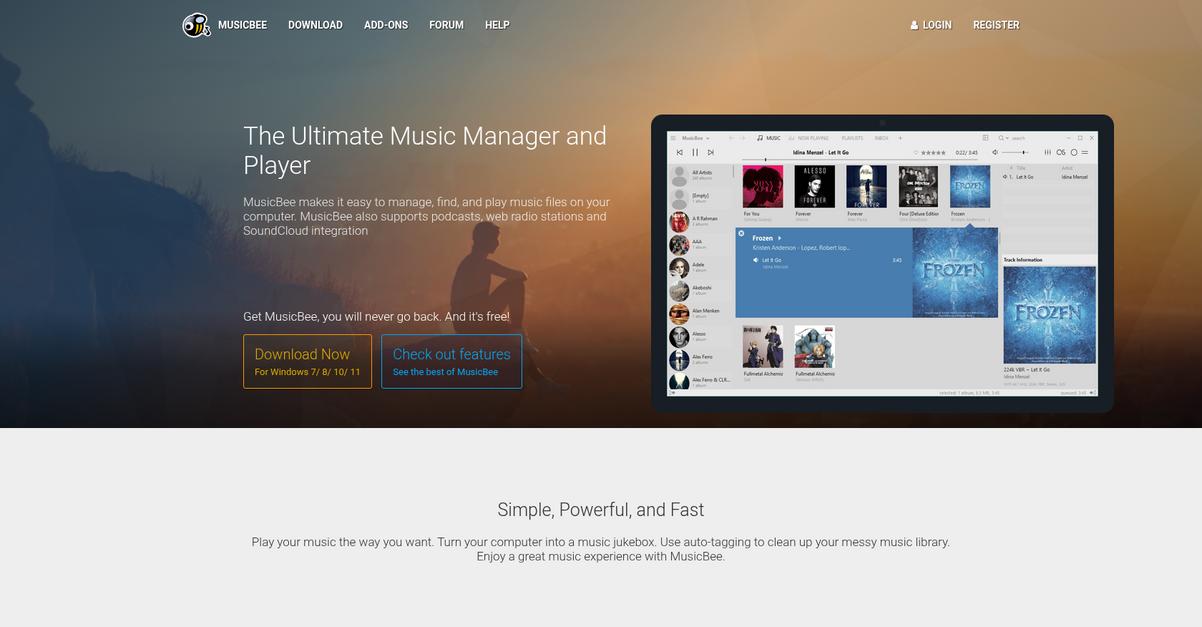Screen dimensions: 1202x627
Task: Select Akeboshi in artist list
Action: [700, 290]
